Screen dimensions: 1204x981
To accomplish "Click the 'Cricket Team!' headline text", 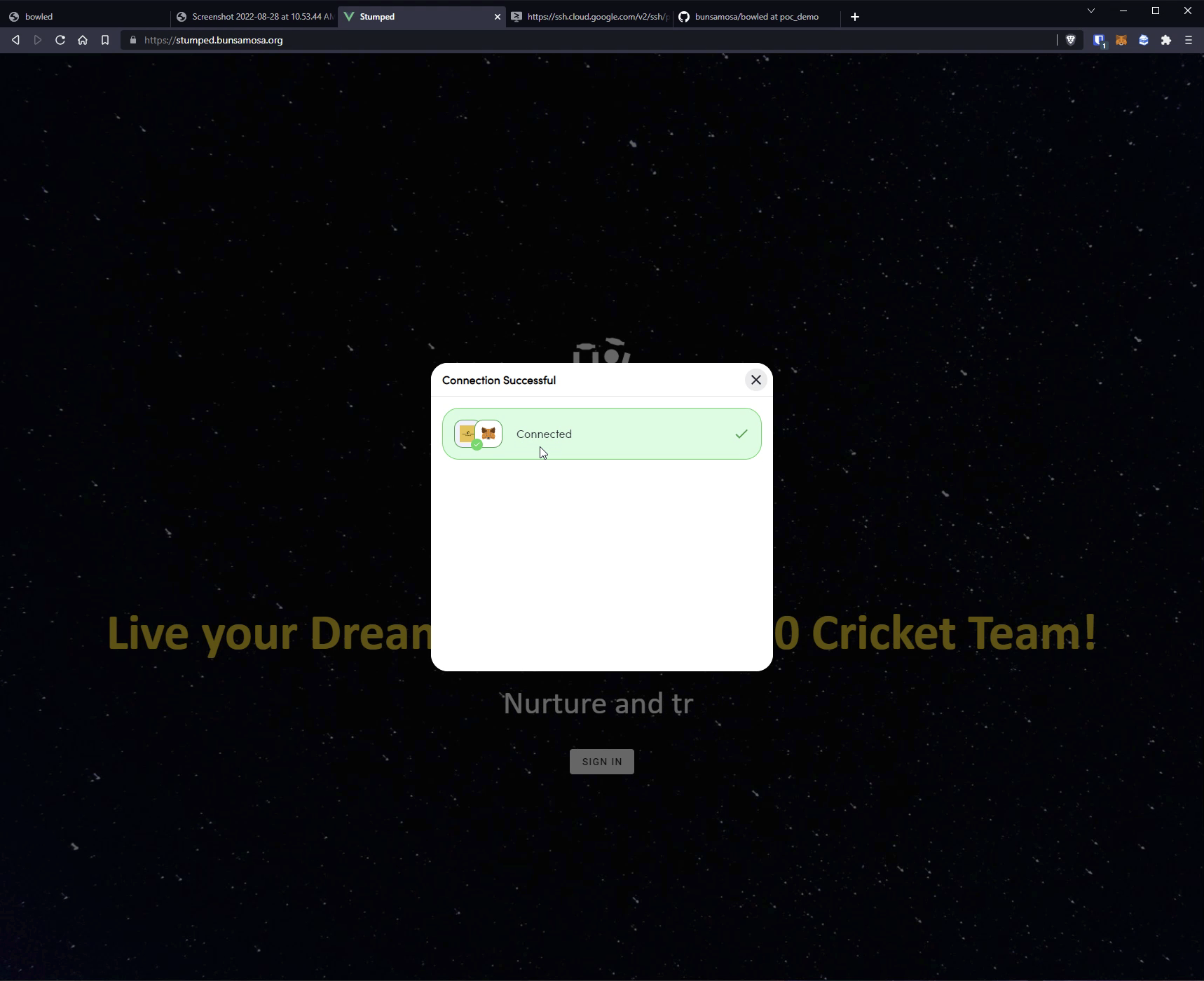I will (x=954, y=633).
